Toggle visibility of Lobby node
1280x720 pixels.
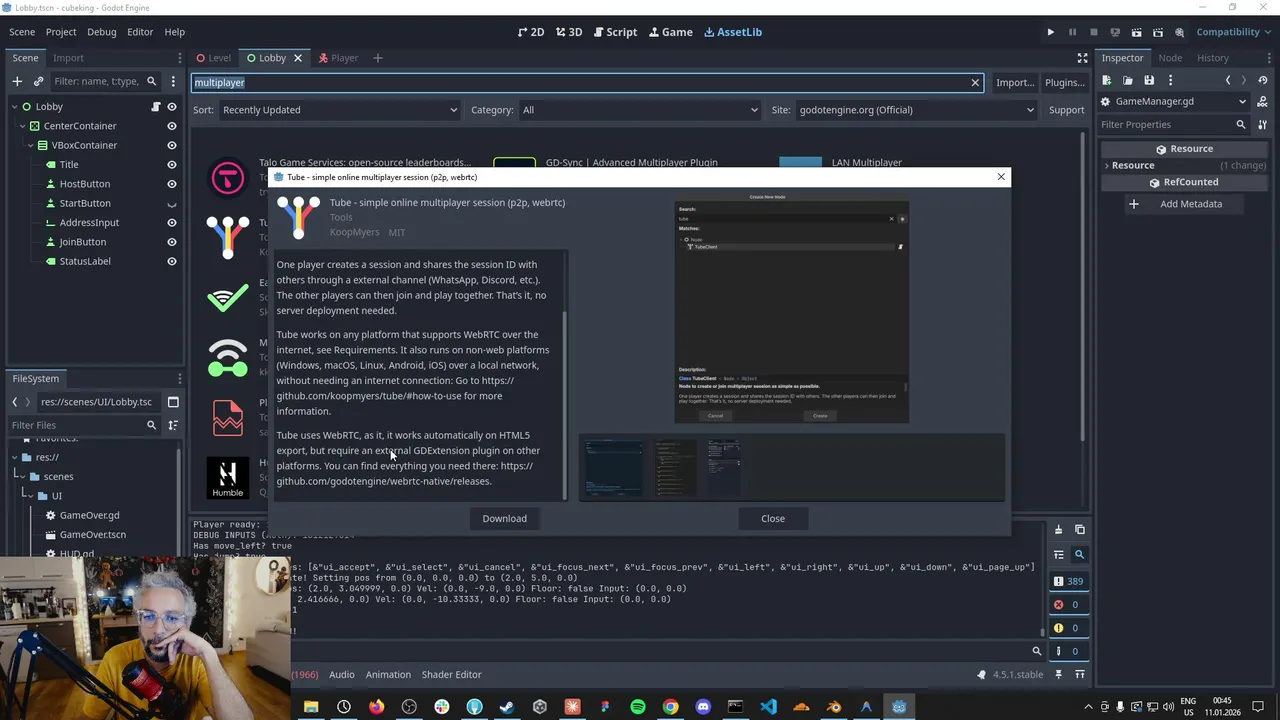click(x=172, y=107)
